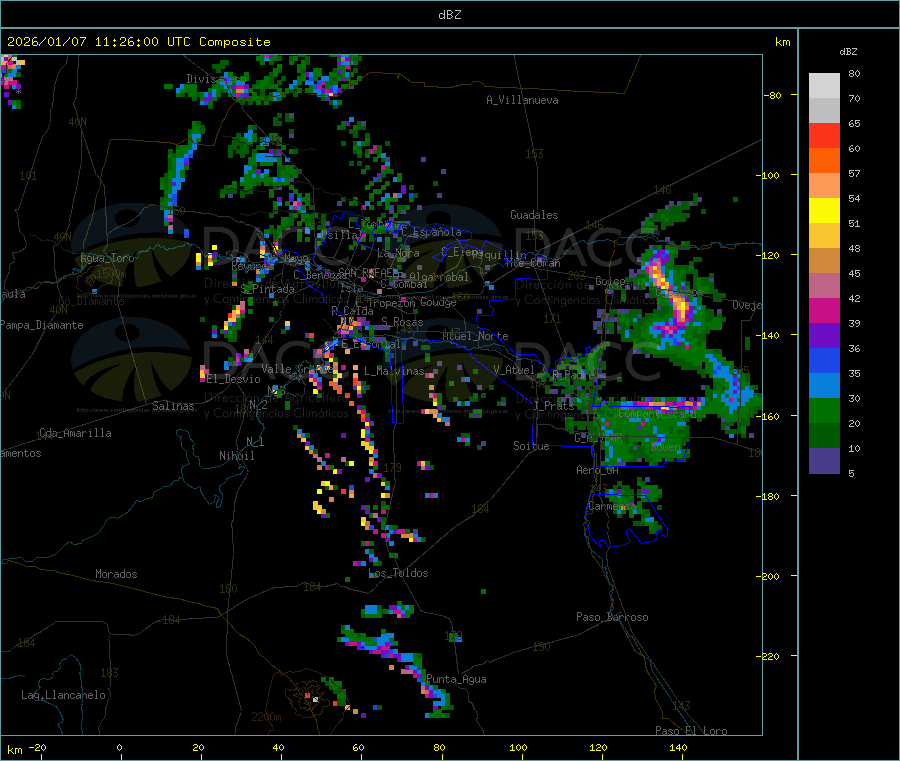Screen dimensions: 900x761
Task: Click the La_Nora location label
Action: point(398,253)
